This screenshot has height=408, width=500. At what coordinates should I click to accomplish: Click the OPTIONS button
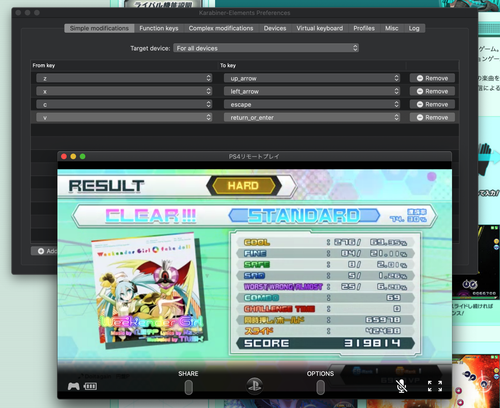click(320, 387)
